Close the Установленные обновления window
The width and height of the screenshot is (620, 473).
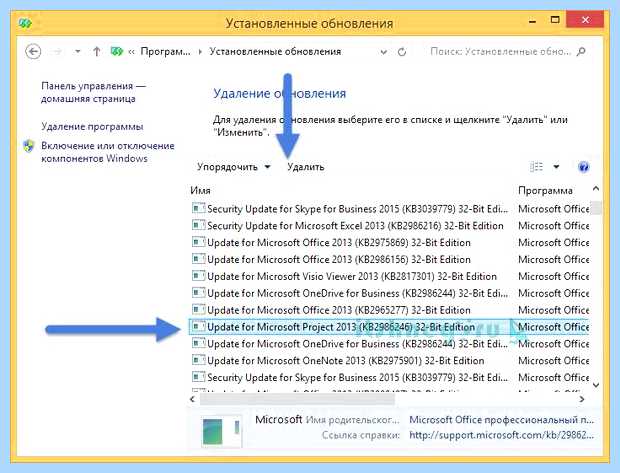click(585, 20)
